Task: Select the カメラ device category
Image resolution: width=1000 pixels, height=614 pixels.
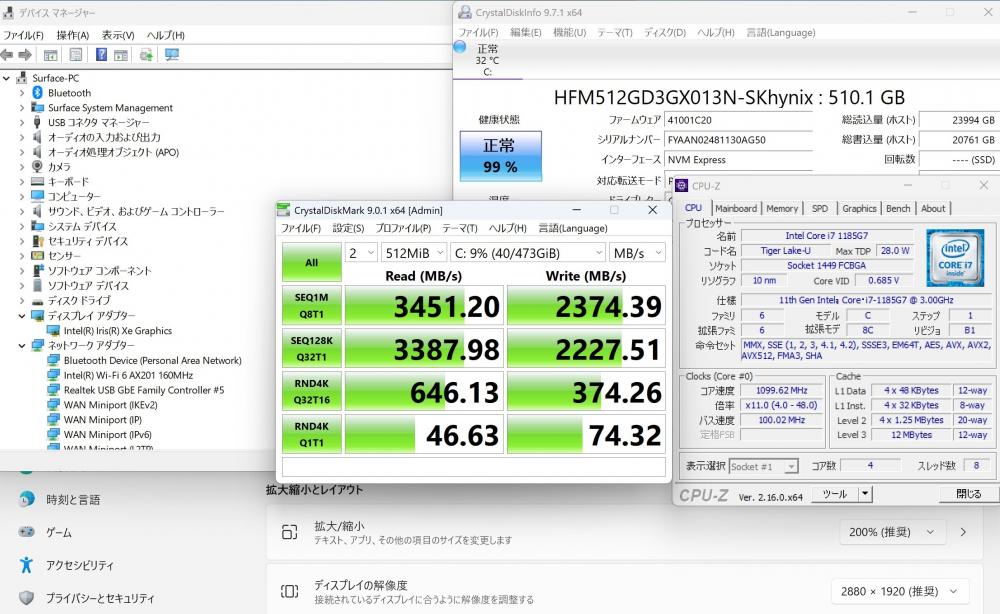Action: tap(59, 167)
